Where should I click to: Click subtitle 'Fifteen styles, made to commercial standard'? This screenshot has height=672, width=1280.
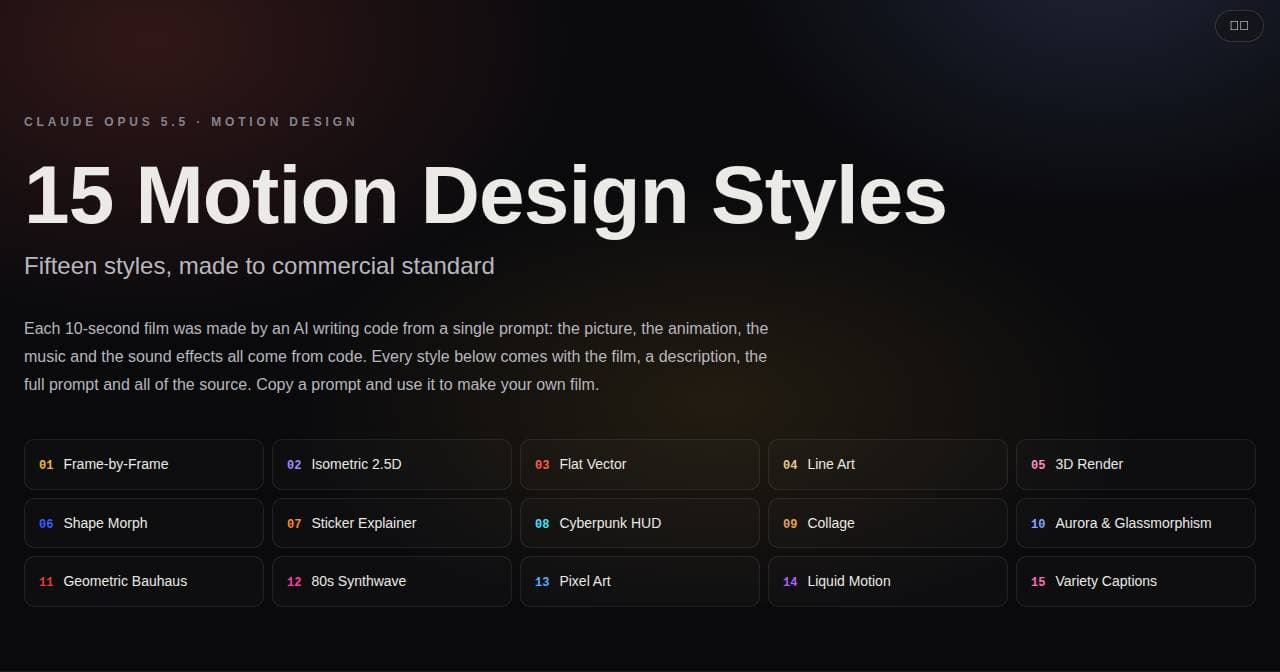[x=259, y=266]
